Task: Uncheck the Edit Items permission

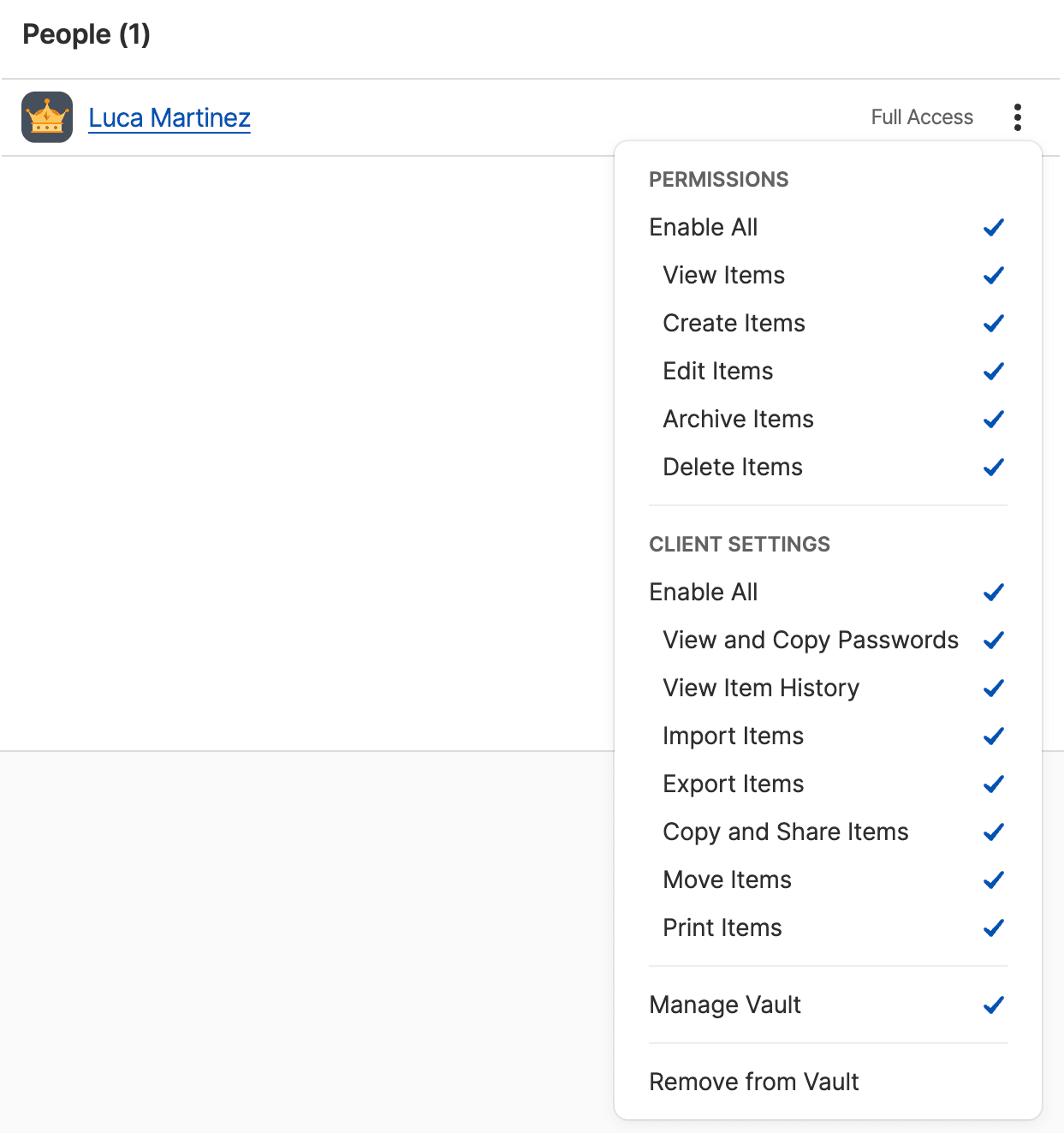Action: tap(828, 371)
